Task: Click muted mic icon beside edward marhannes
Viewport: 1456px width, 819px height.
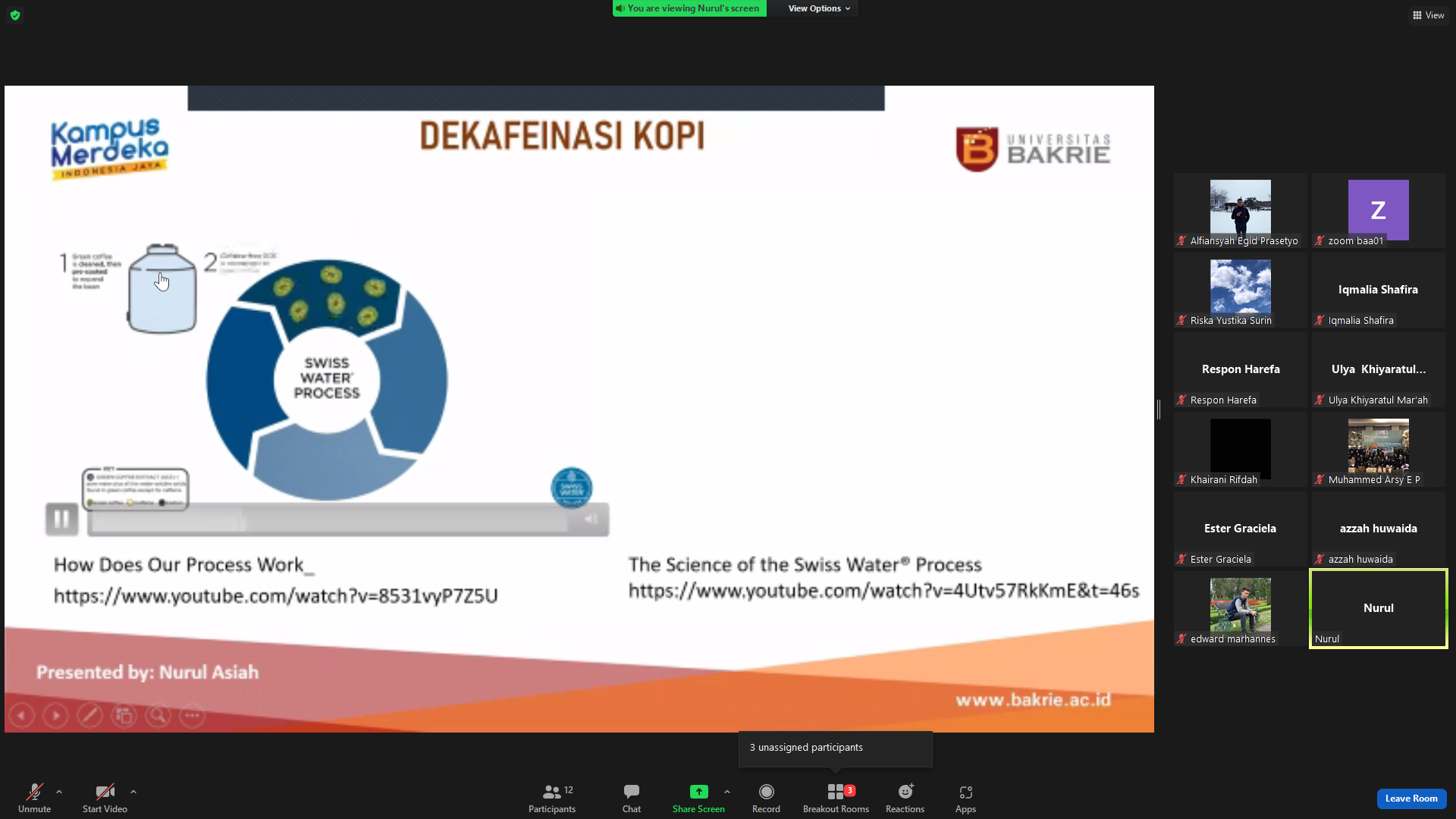Action: 1181,639
